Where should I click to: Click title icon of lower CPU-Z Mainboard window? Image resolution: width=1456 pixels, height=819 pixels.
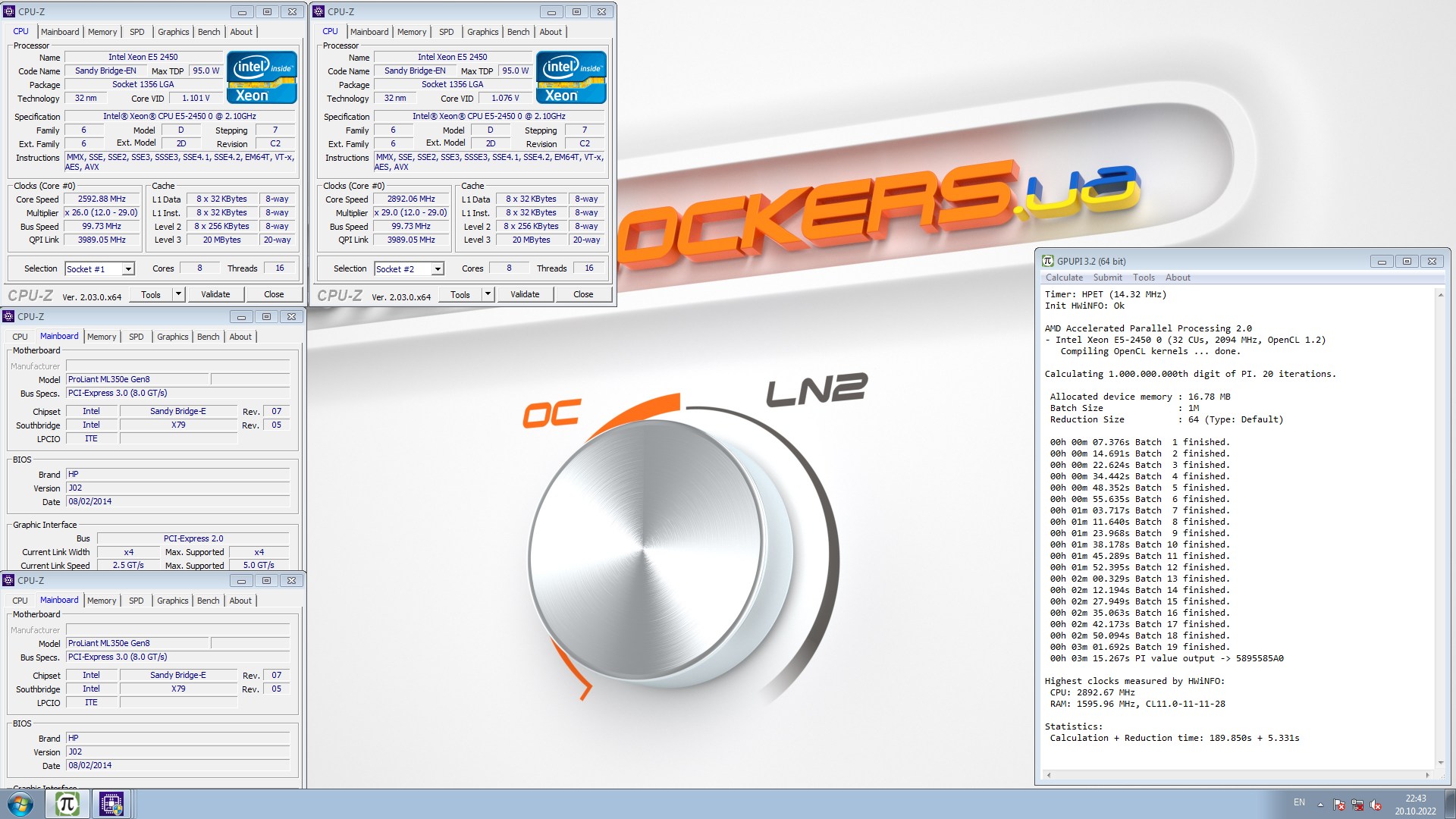pos(8,580)
